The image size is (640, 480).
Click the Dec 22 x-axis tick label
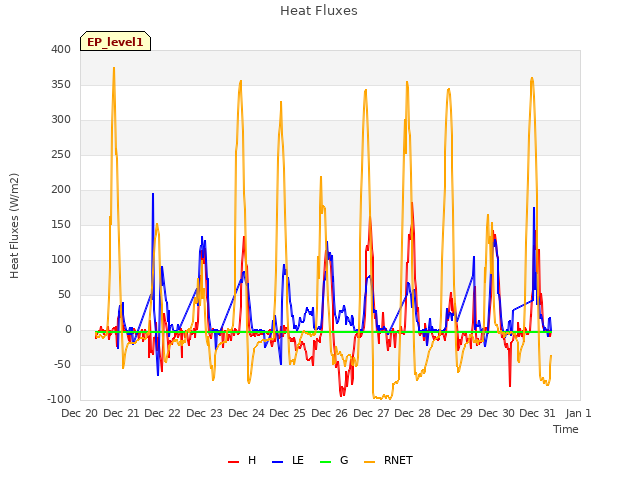(x=162, y=413)
